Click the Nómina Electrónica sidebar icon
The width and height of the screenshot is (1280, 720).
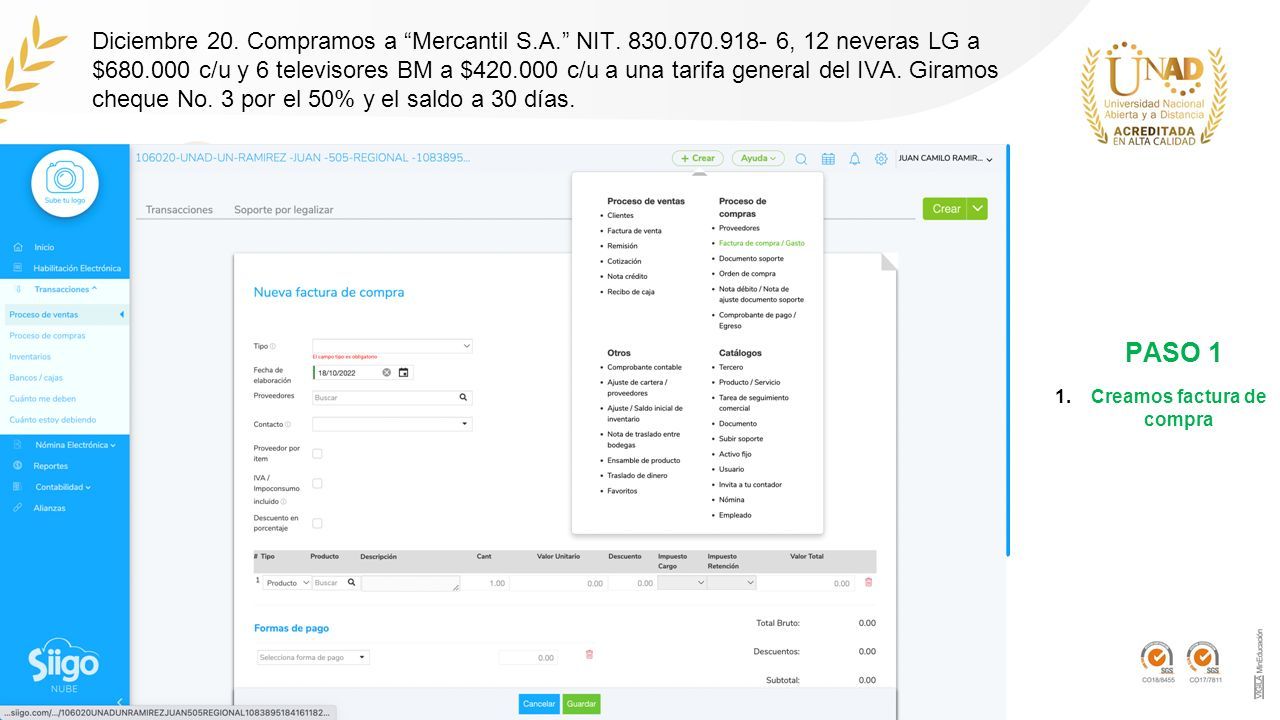coord(17,445)
